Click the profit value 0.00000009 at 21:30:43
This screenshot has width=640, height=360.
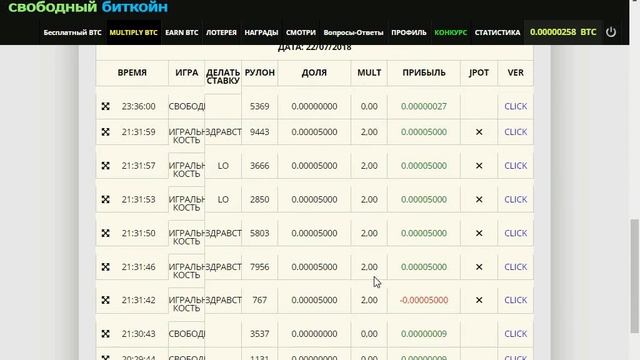click(424, 333)
